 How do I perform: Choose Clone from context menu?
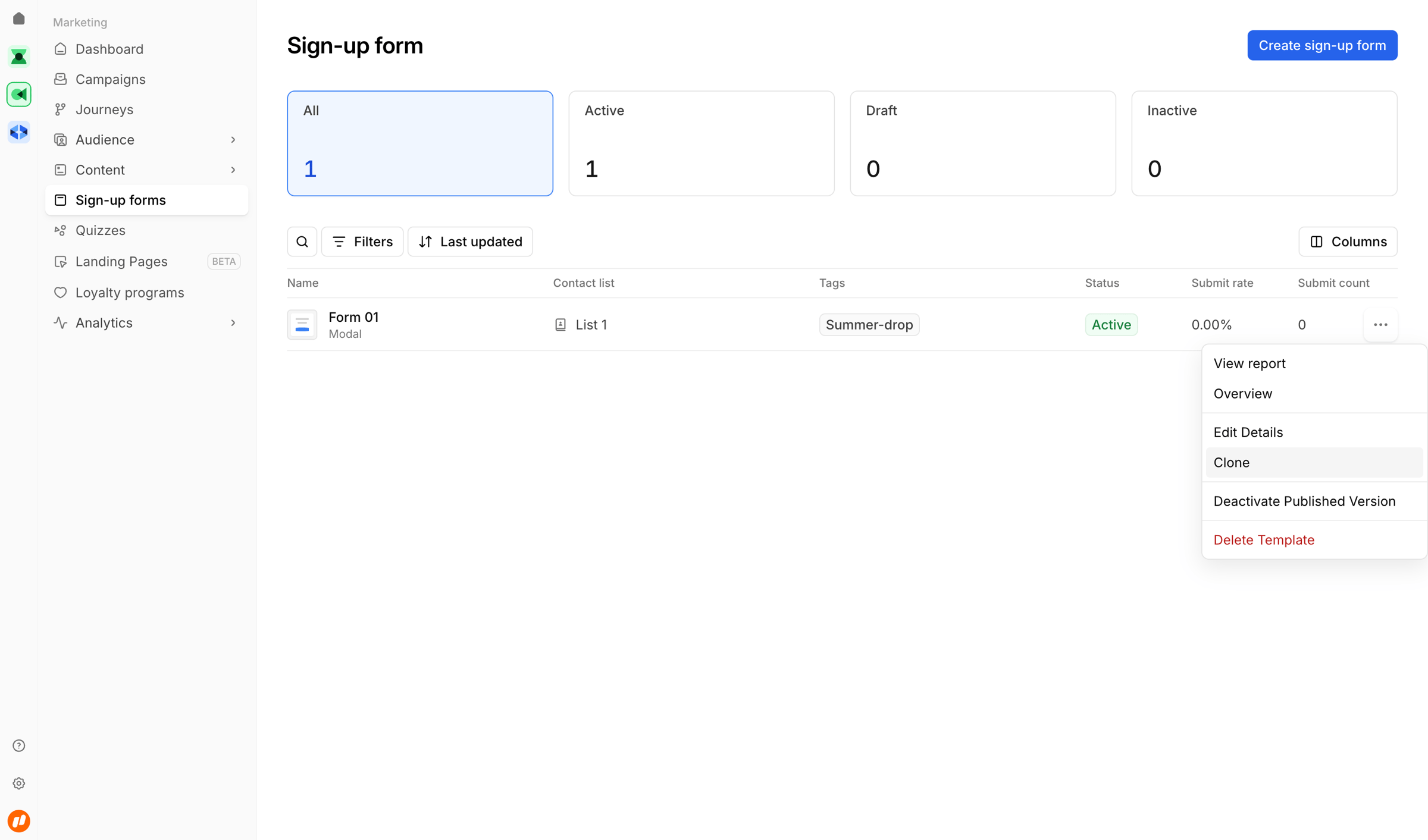(1314, 463)
